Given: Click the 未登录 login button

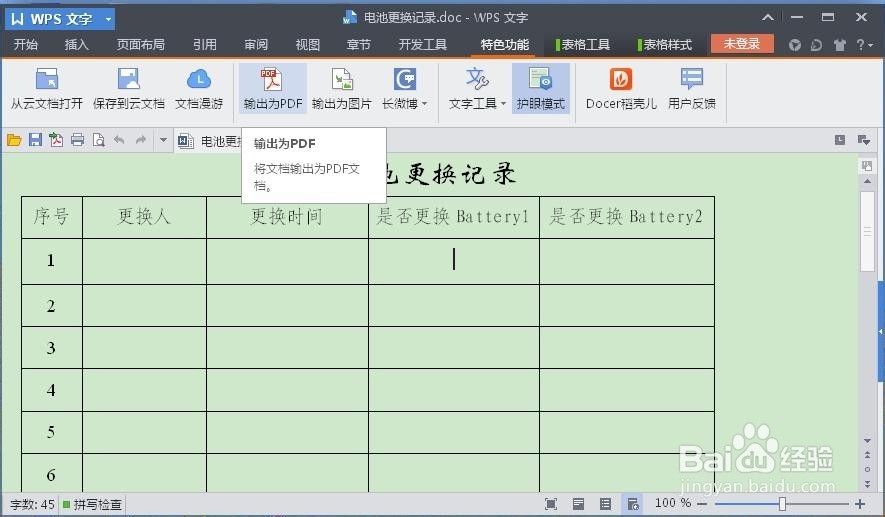Looking at the screenshot, I should pyautogui.click(x=742, y=43).
